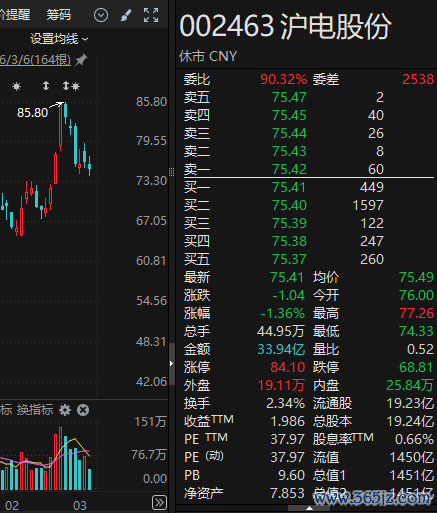Select the 卖一 75.42 ask row
Screen dimensions: 437x513
click(284, 169)
